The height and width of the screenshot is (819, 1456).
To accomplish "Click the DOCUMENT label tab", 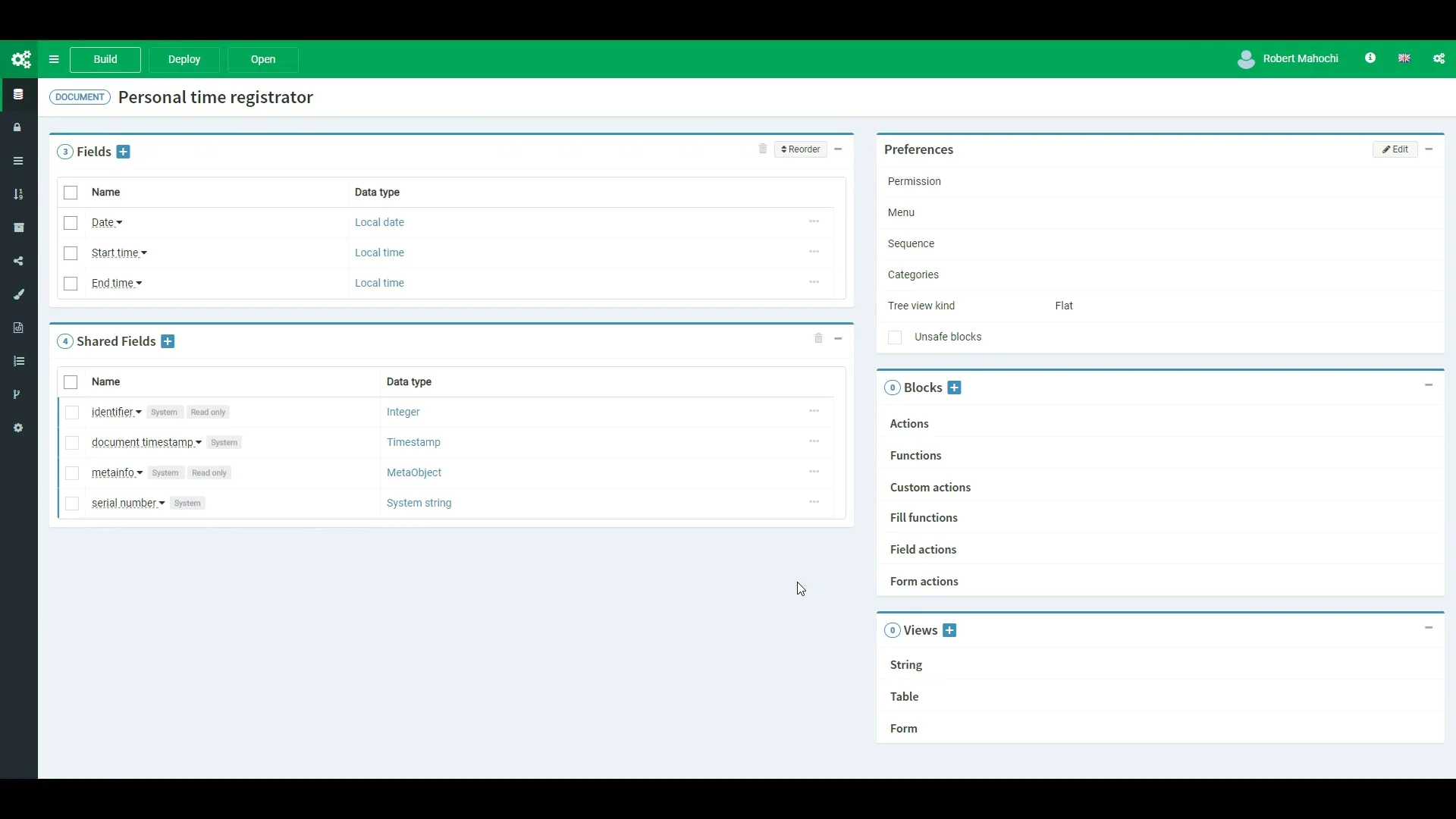I will point(79,97).
